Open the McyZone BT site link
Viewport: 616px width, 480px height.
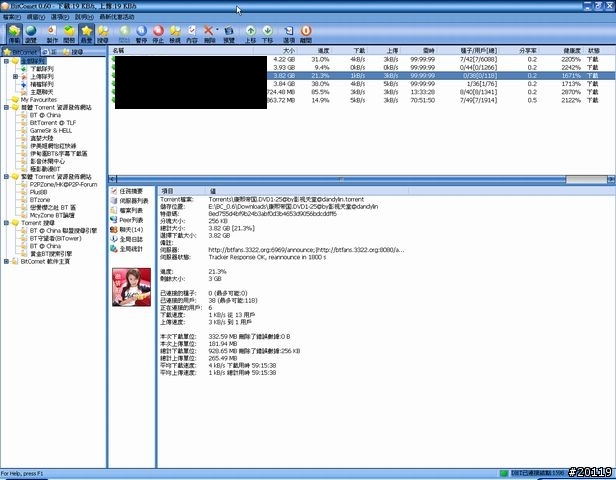[x=52, y=215]
